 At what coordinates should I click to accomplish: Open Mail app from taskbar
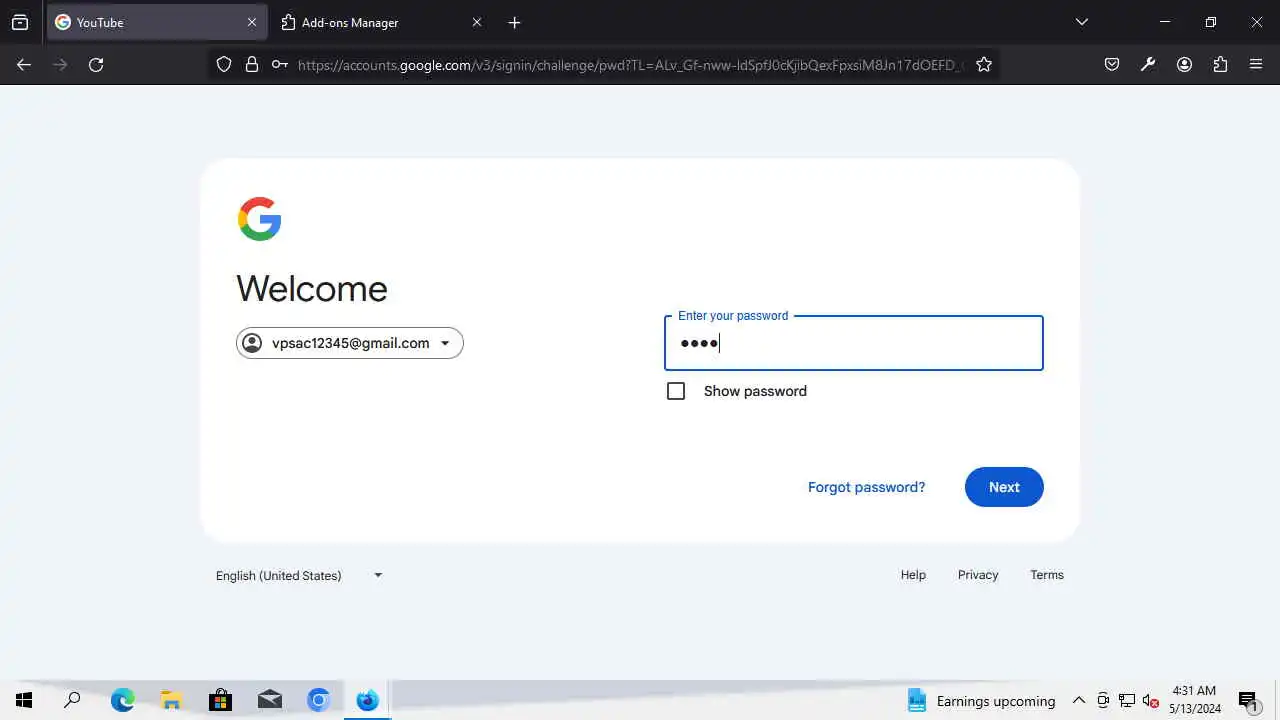click(269, 700)
